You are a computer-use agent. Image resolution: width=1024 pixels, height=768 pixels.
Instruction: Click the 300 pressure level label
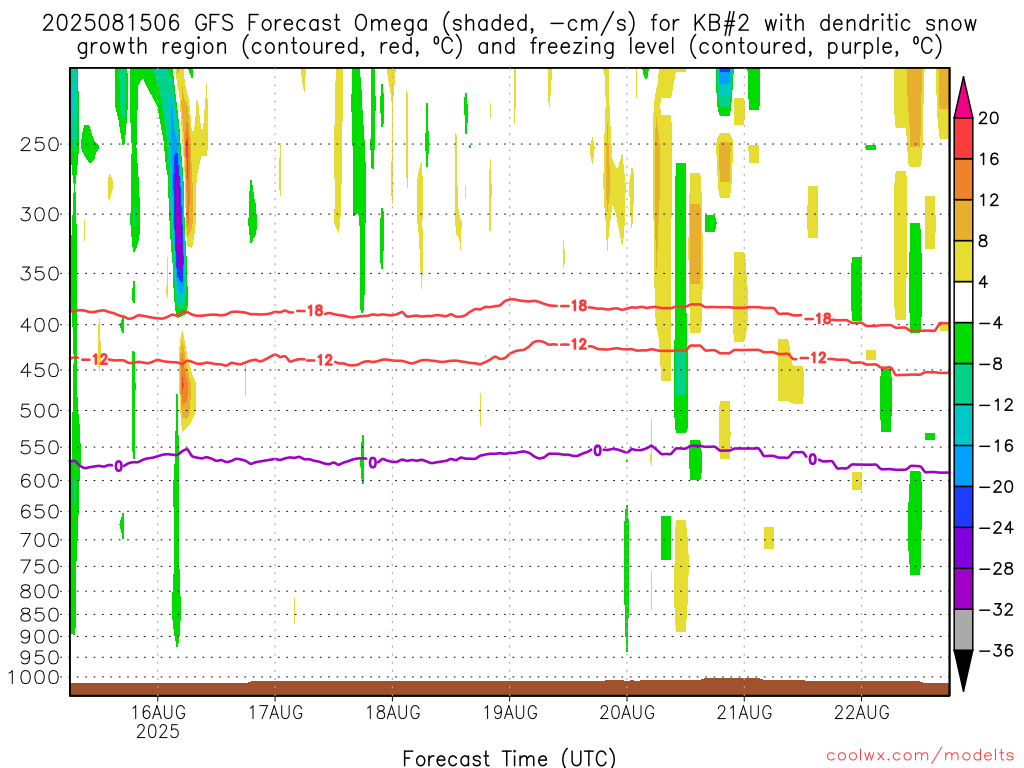pyautogui.click(x=40, y=214)
